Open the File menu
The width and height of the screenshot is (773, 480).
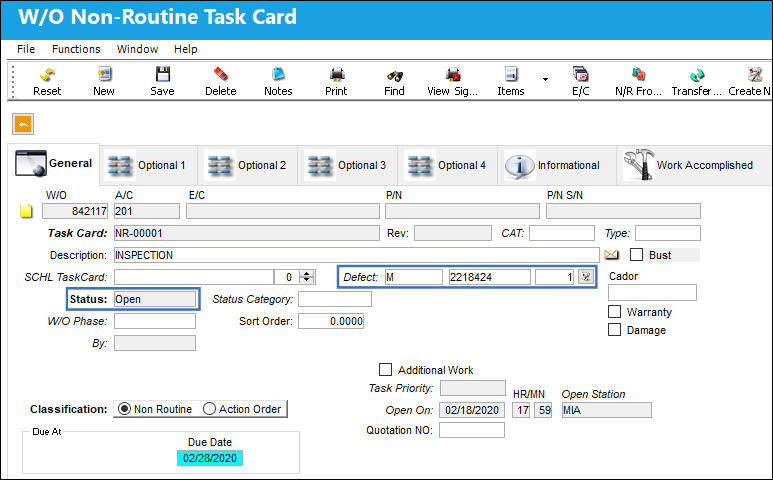tap(26, 49)
